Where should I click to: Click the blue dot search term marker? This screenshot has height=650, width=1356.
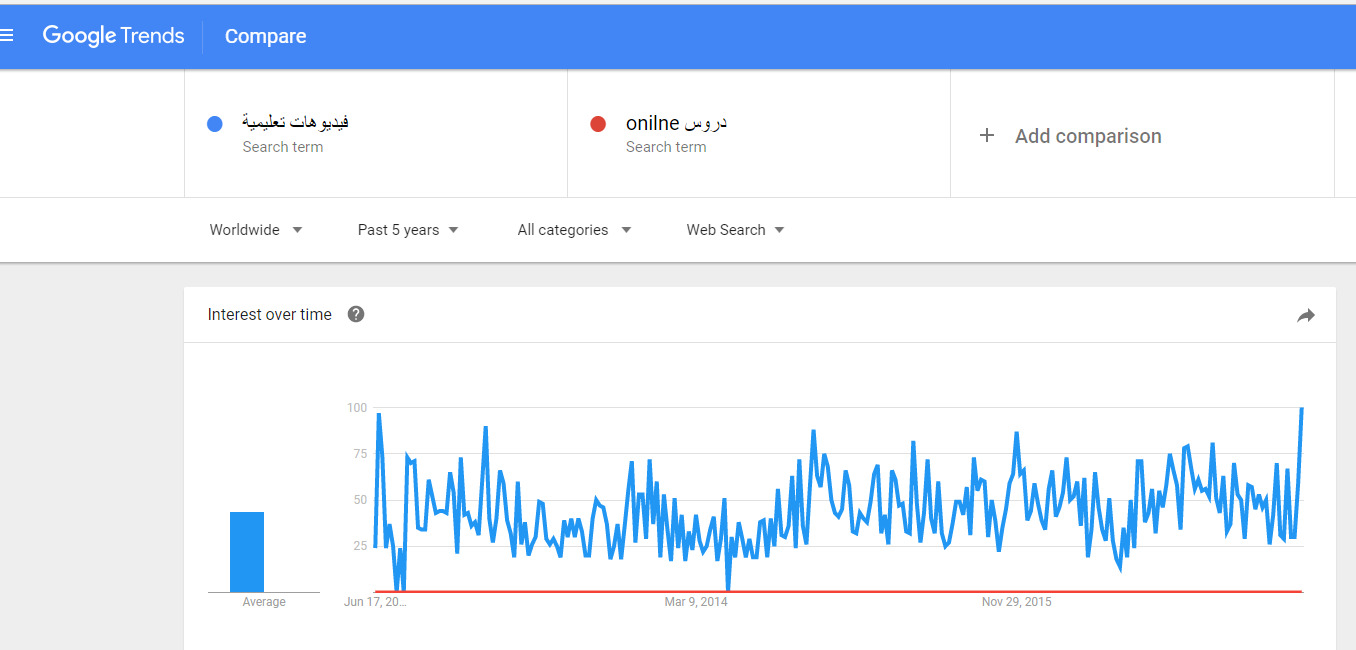(x=214, y=124)
